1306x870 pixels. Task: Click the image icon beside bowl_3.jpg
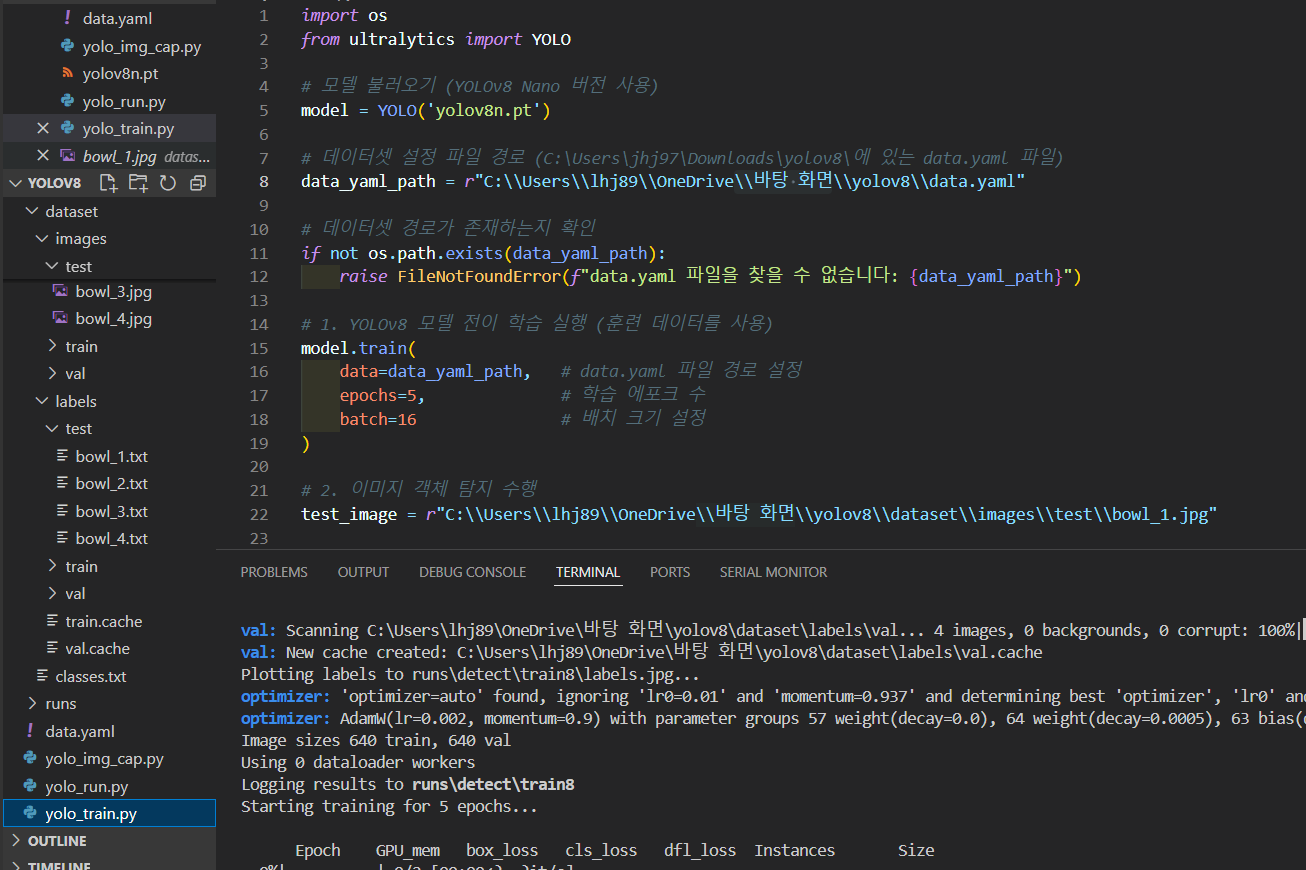60,292
